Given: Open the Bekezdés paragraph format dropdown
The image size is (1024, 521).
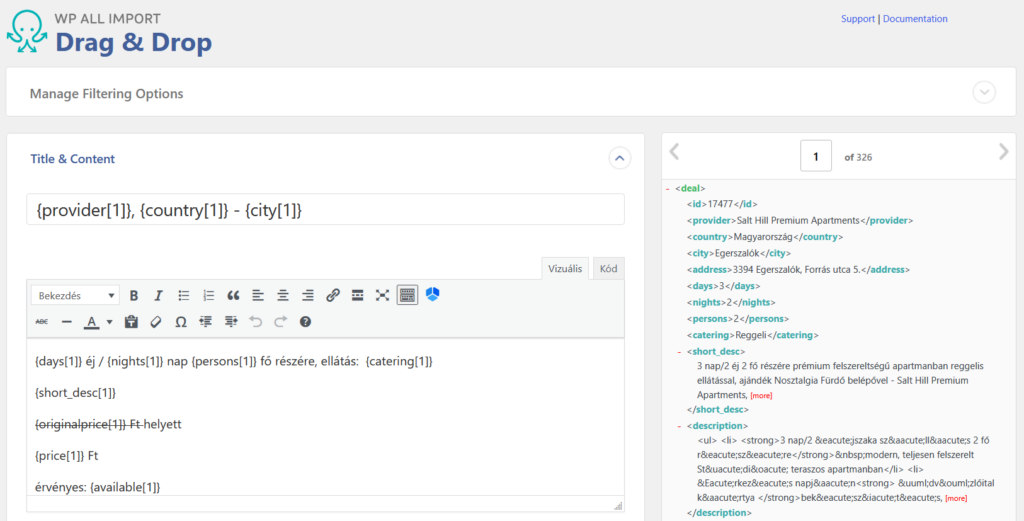Looking at the screenshot, I should pyautogui.click(x=75, y=296).
